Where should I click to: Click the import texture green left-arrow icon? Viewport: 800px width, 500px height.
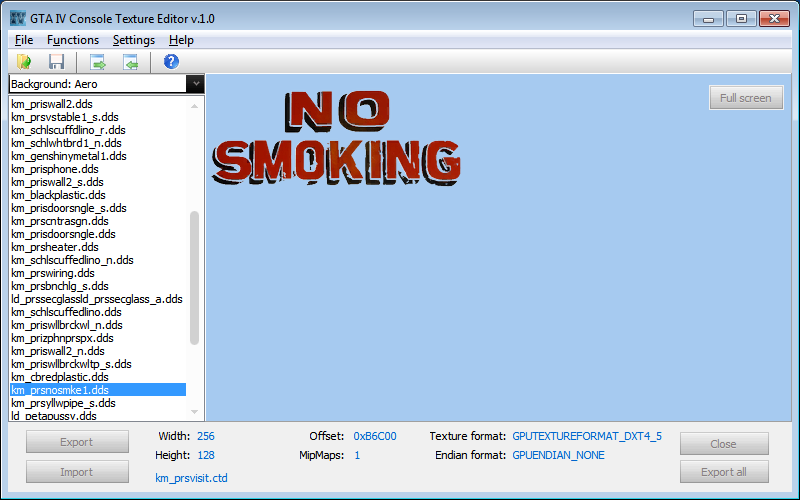[131, 62]
